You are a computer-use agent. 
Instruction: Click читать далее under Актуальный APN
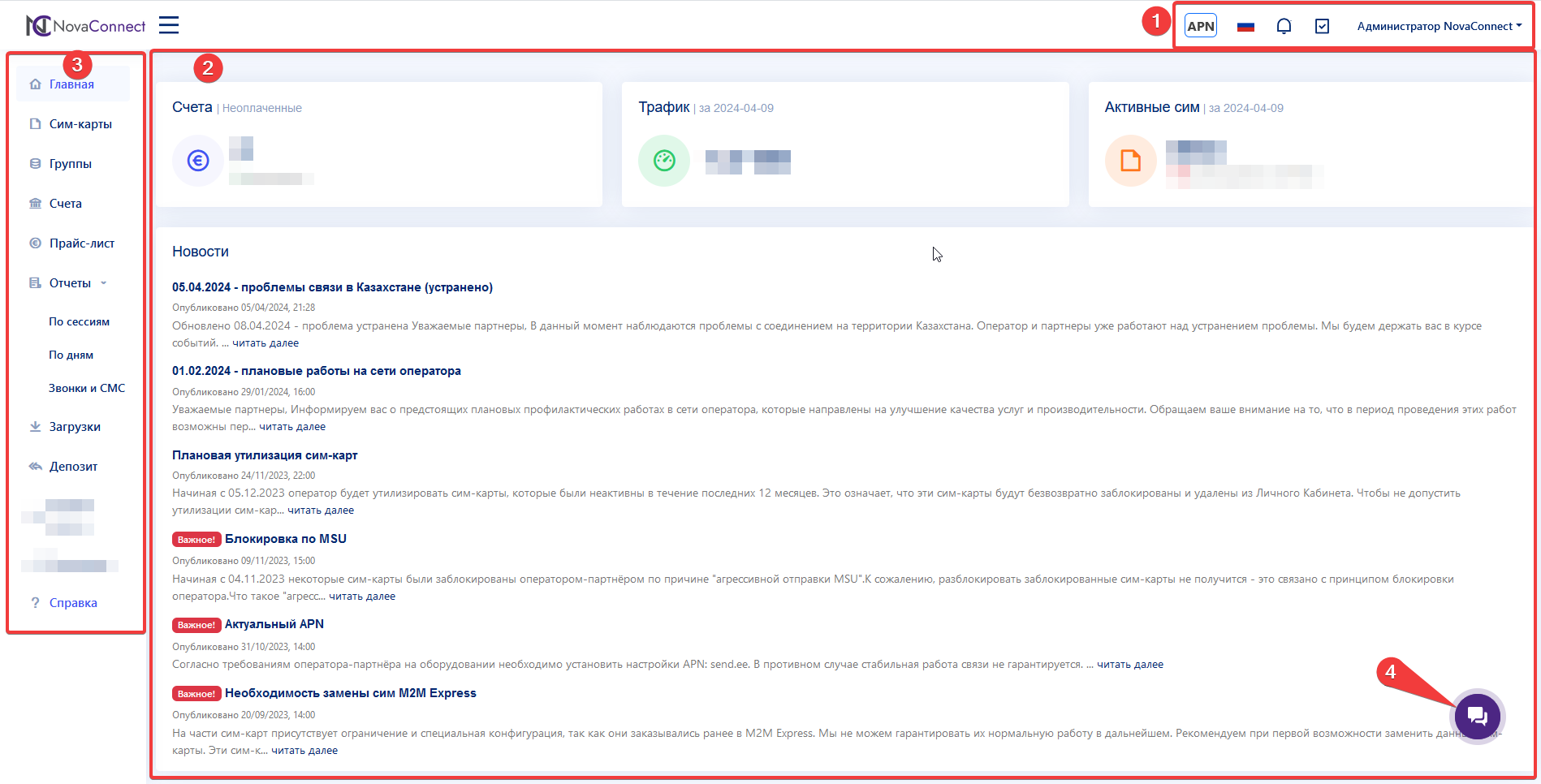[x=1129, y=665]
